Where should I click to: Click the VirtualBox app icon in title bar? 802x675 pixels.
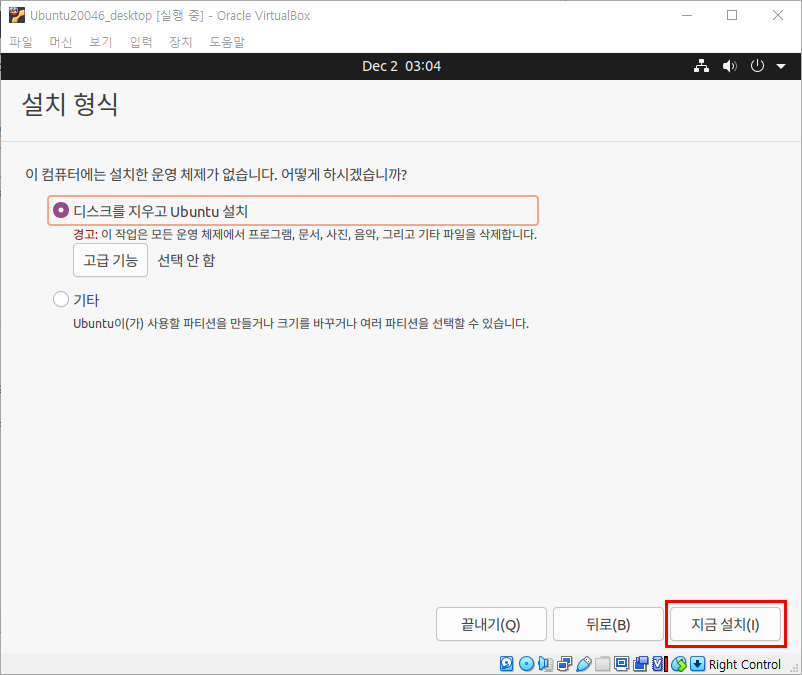point(17,15)
